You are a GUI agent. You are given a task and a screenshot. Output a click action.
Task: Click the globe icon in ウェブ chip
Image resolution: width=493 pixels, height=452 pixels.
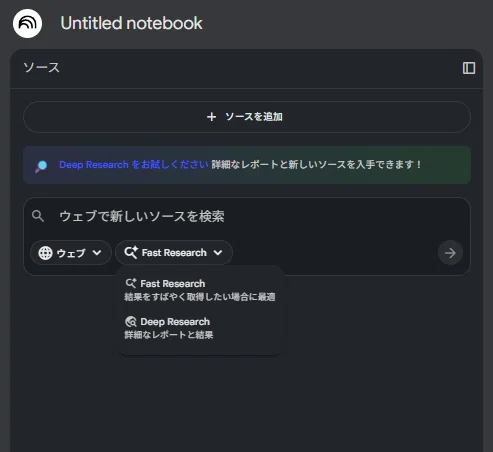45,253
